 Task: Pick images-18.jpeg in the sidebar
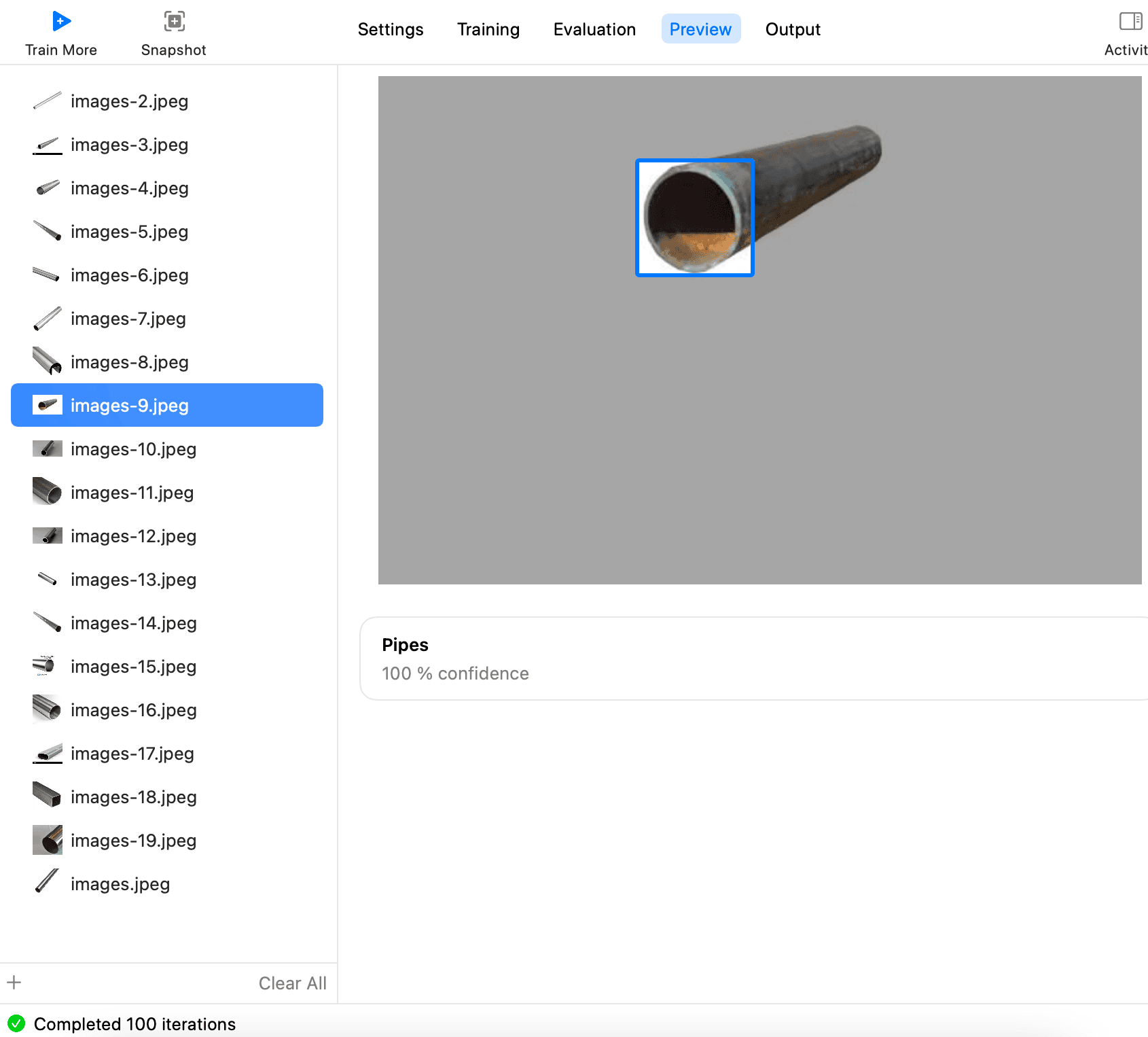pos(167,796)
